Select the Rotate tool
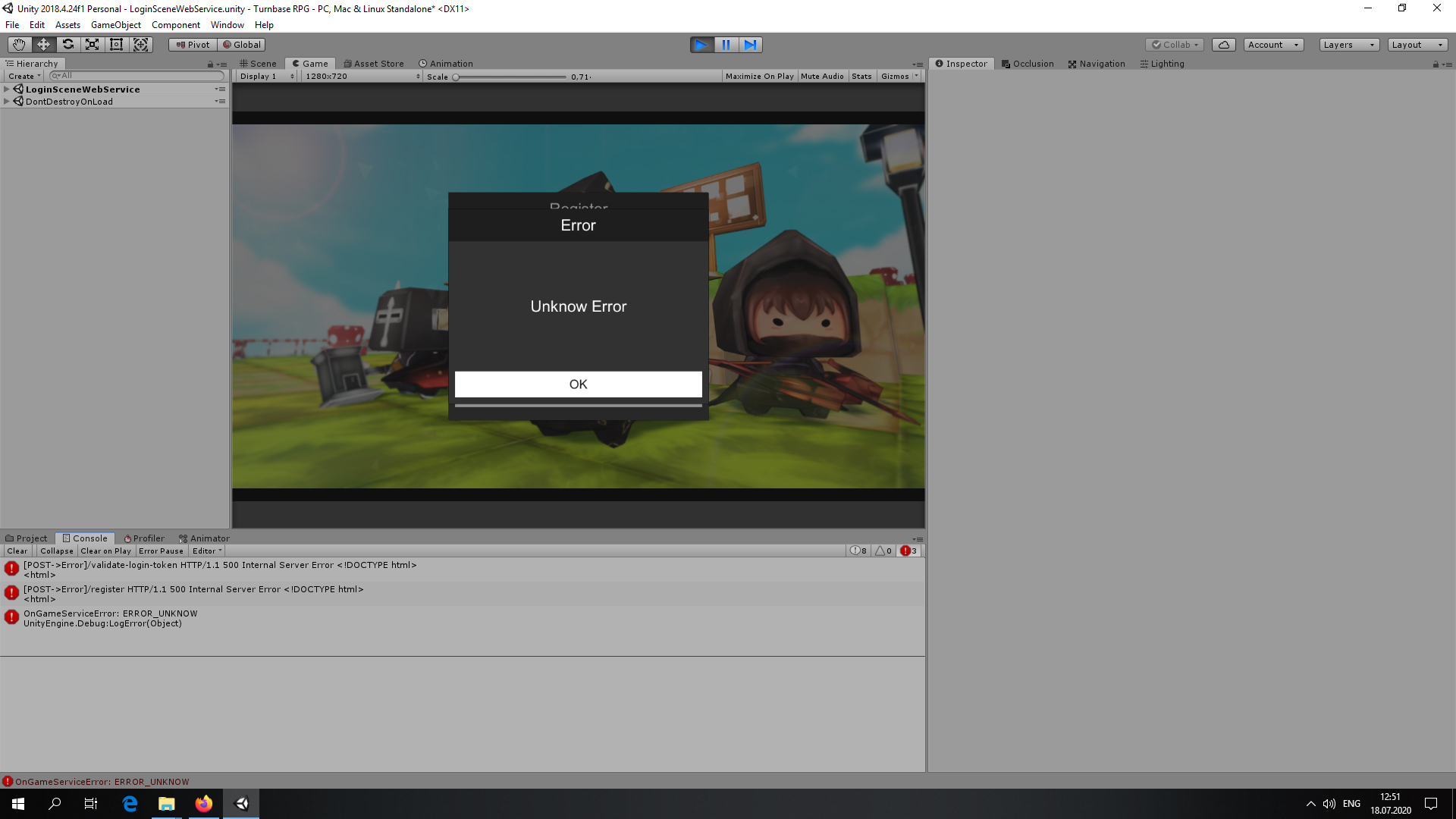Viewport: 1456px width, 819px height. pyautogui.click(x=67, y=44)
